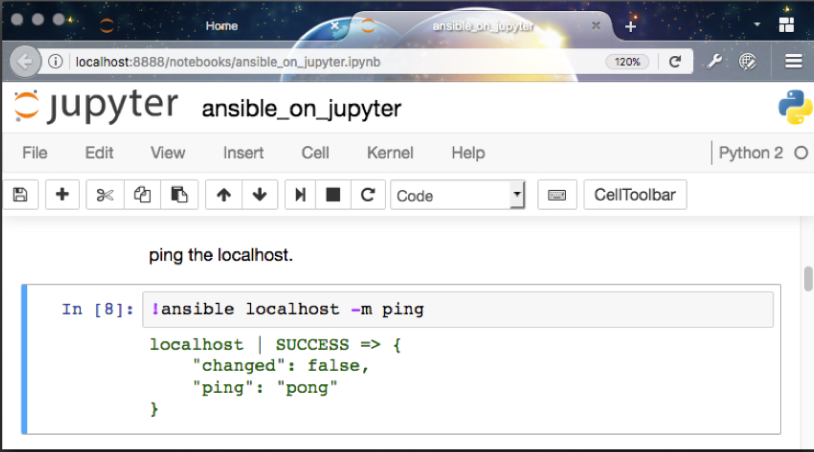
Task: Click the CellToolbar button
Action: 635,195
